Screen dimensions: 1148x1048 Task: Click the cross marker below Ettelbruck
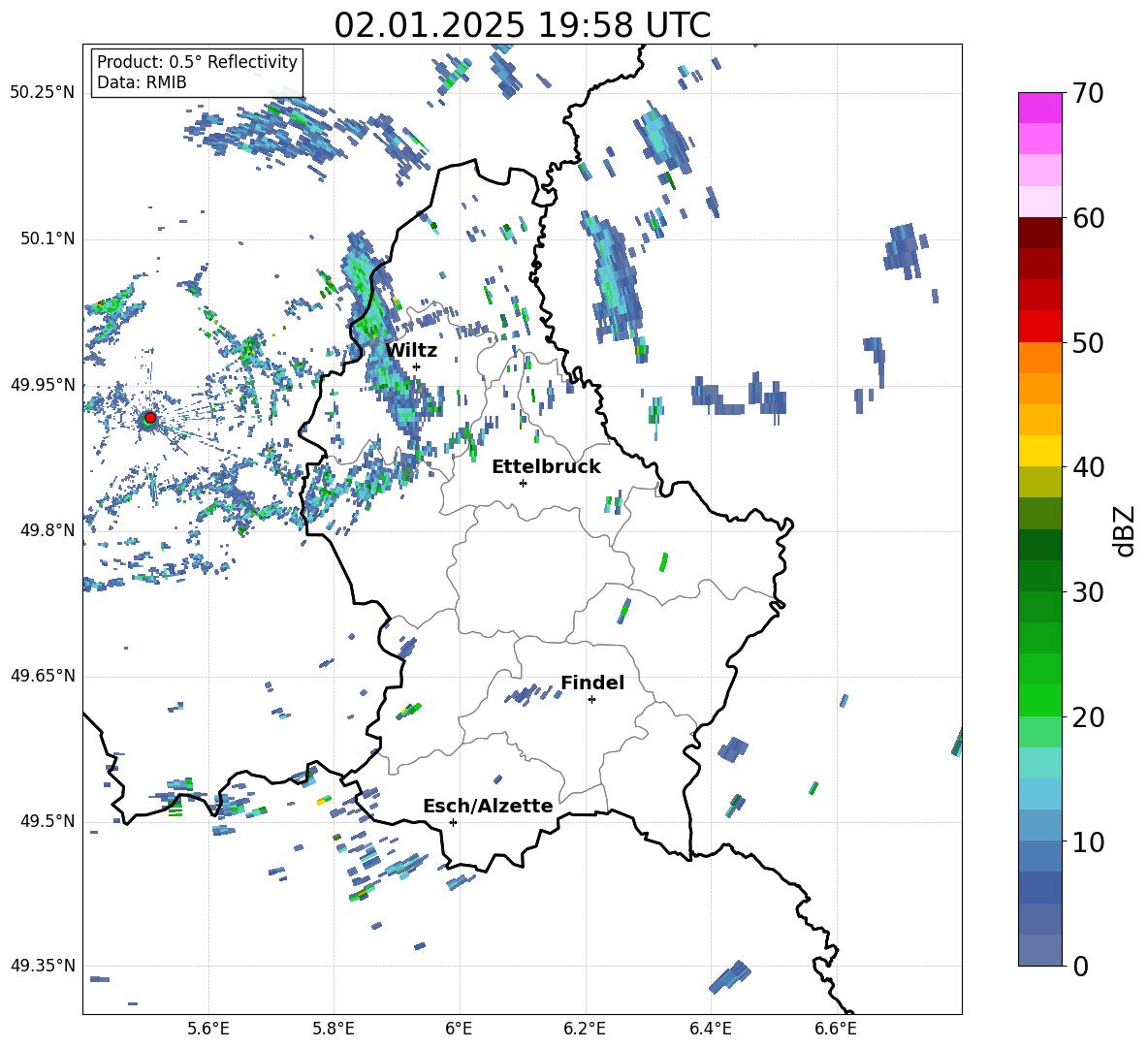pos(523,483)
